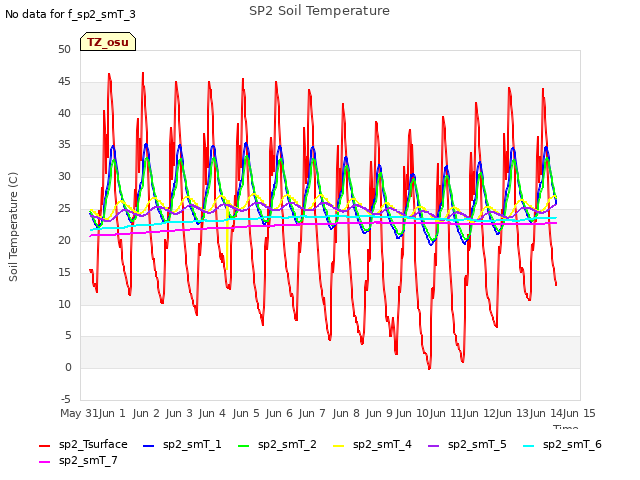The image size is (640, 480).
Task: Click the chart title SP2 Soil Temperature
Action: point(319,11)
